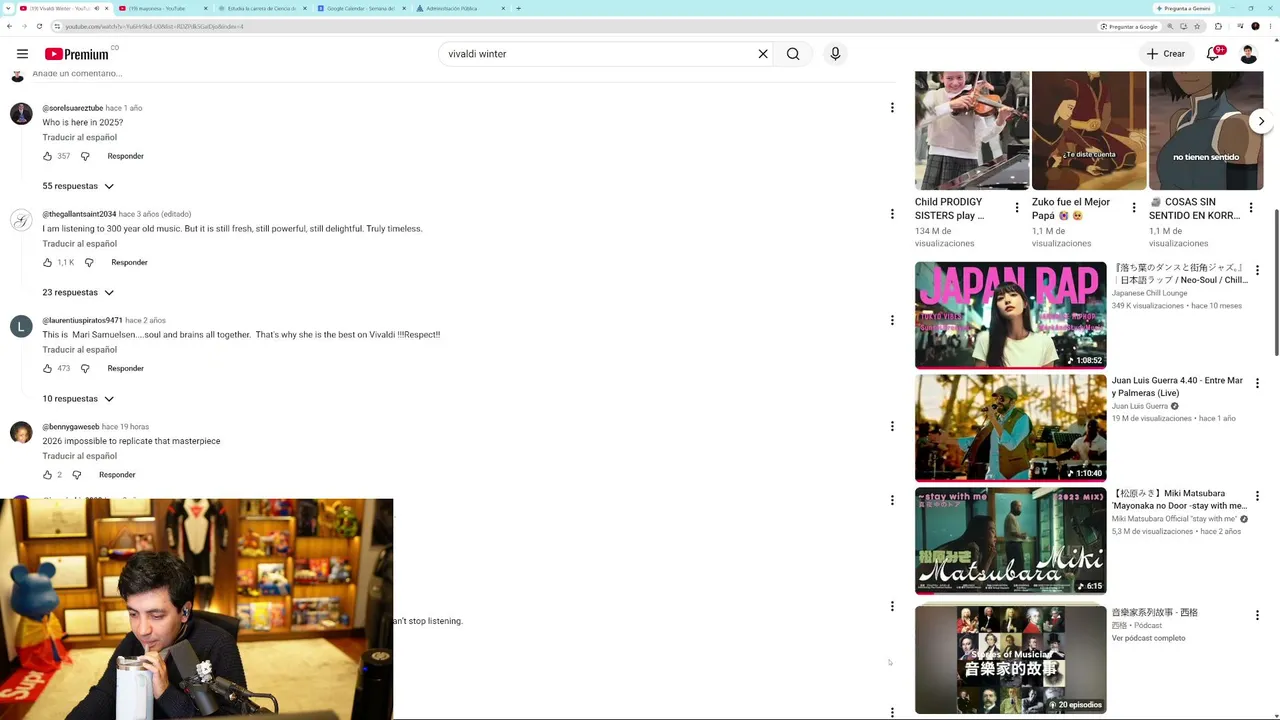Expand the 55 respuestas replies
The image size is (1280, 720).
(78, 186)
